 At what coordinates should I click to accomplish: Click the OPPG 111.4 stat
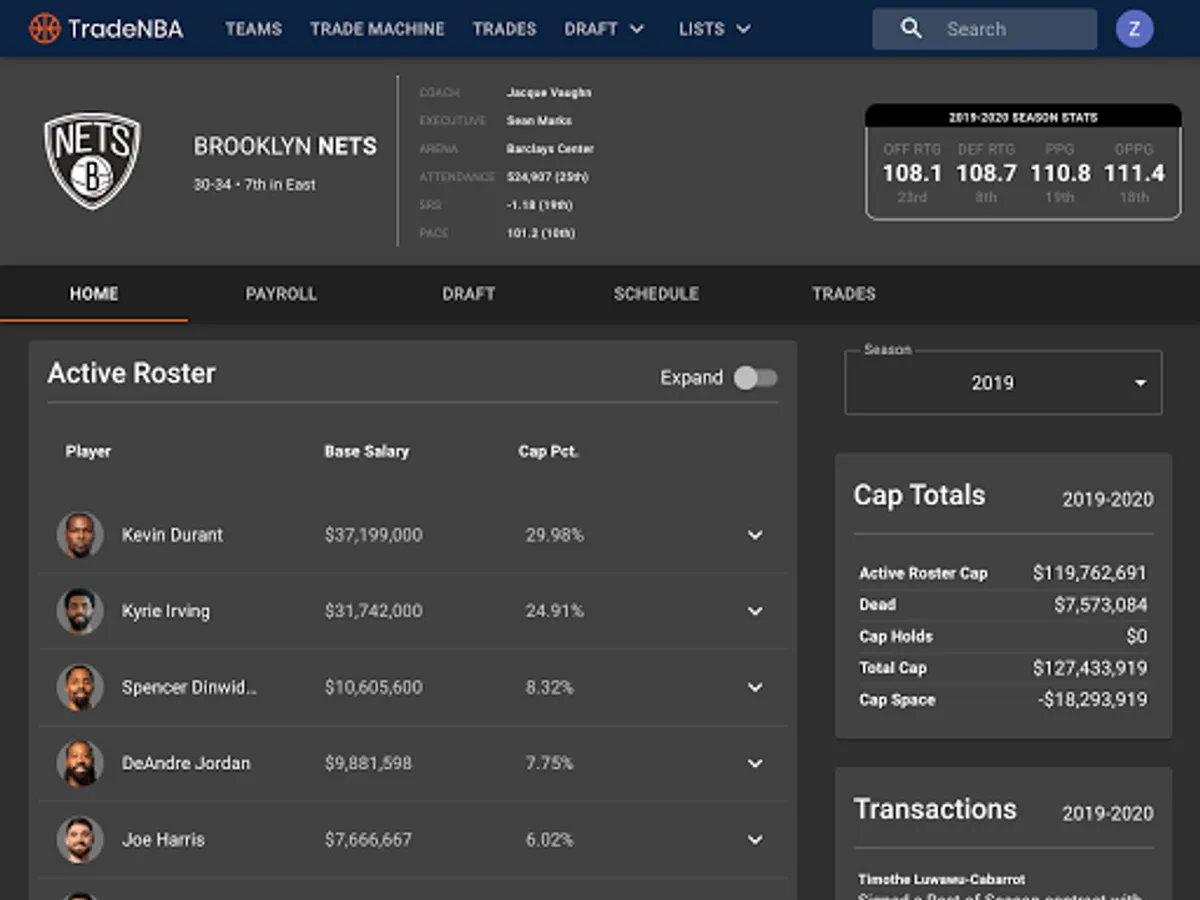click(1134, 172)
